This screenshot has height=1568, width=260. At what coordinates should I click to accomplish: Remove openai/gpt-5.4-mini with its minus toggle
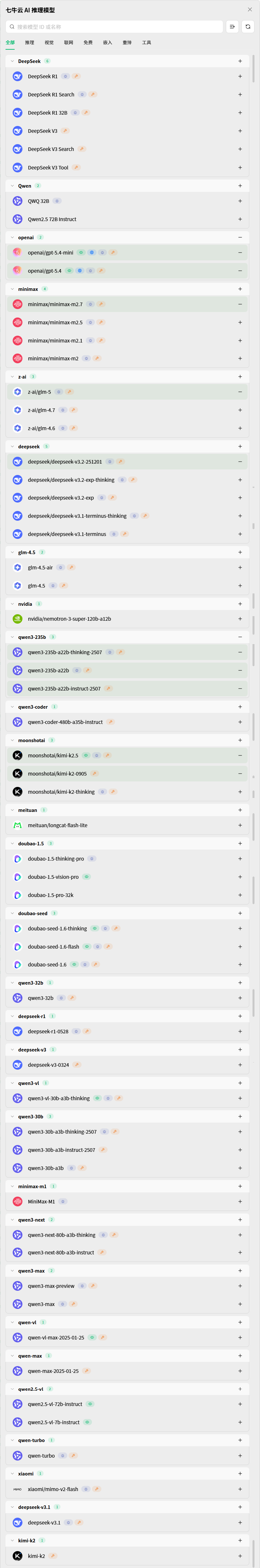pyautogui.click(x=240, y=253)
